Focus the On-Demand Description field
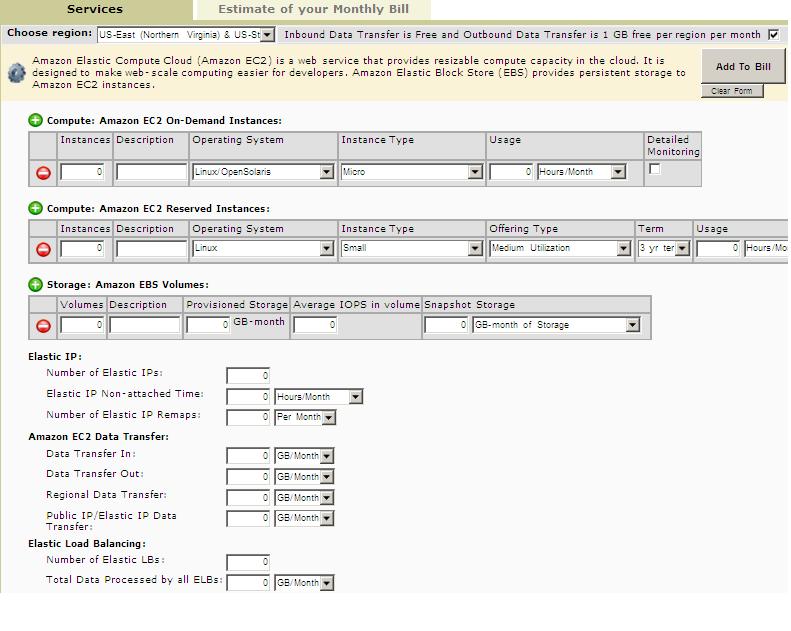The height and width of the screenshot is (631, 791). [151, 172]
